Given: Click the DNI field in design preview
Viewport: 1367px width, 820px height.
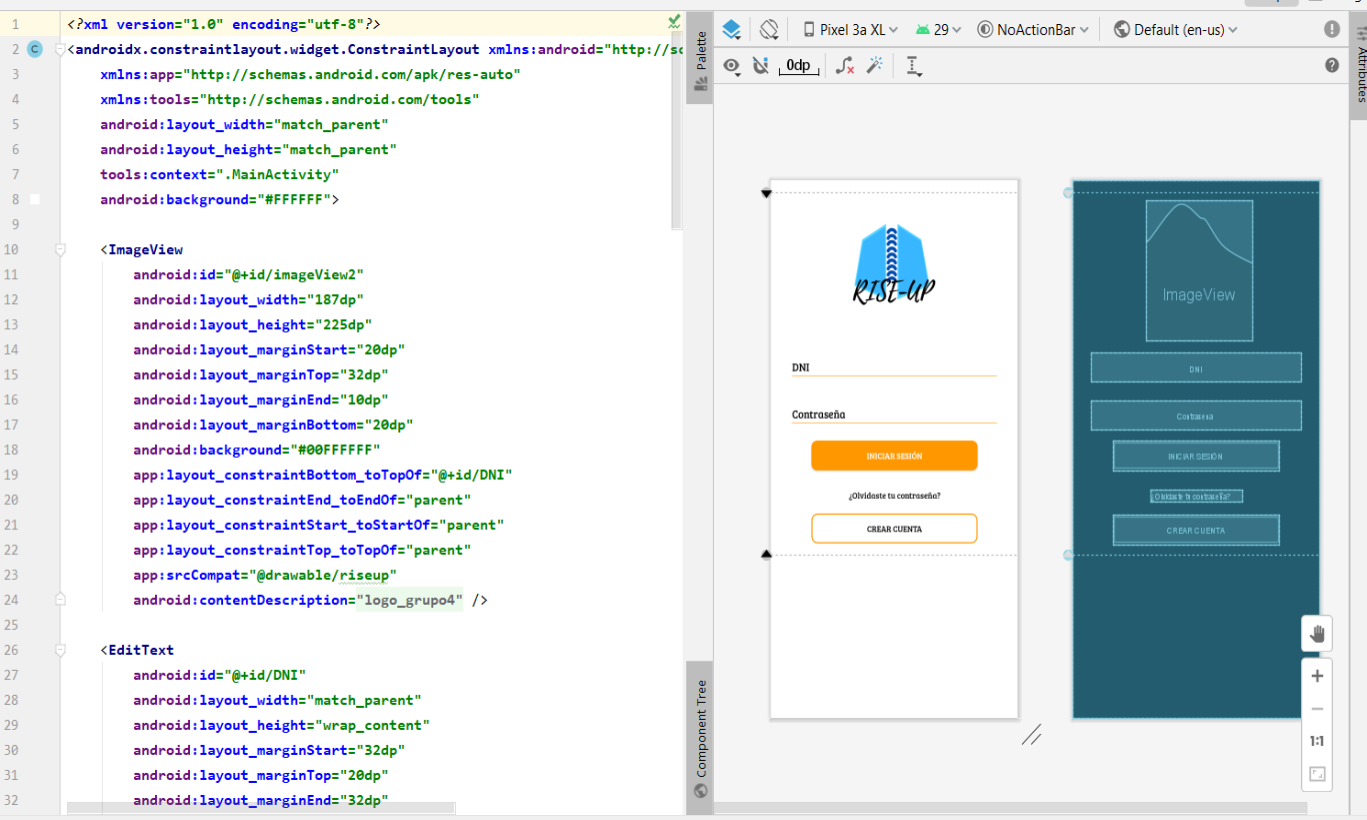Looking at the screenshot, I should coord(894,367).
